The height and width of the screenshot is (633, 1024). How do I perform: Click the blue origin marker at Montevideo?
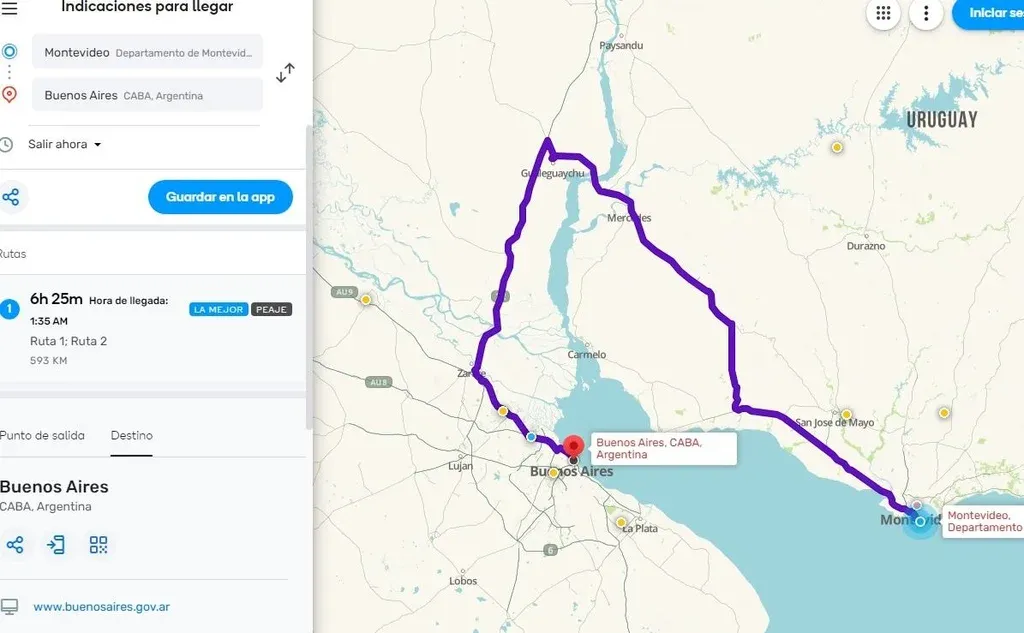(x=920, y=521)
